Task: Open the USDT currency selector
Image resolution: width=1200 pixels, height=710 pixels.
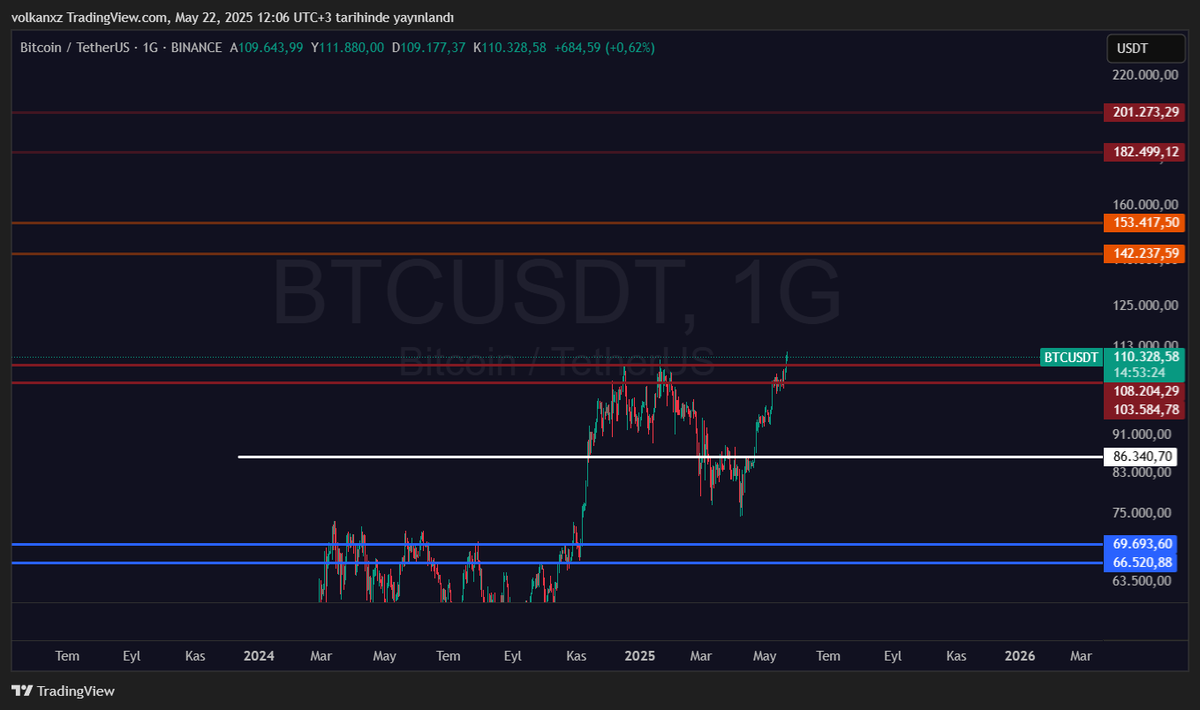Action: (1145, 47)
